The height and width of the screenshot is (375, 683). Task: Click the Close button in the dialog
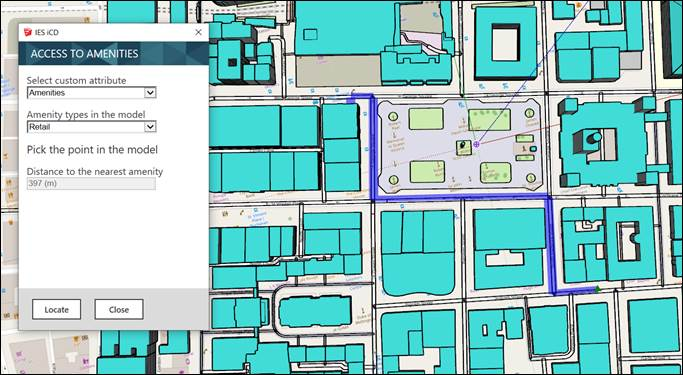119,309
